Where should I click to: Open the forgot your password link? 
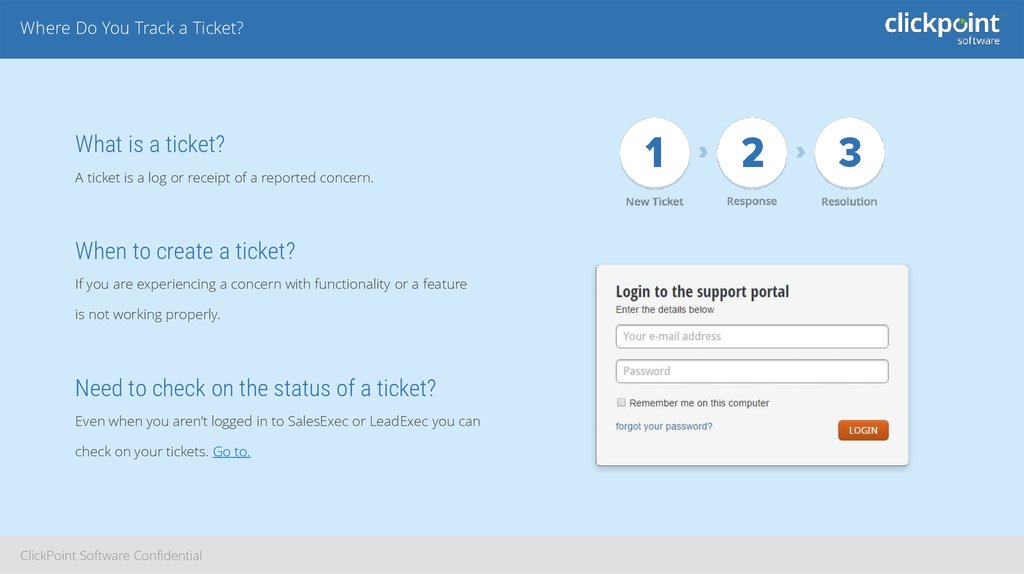(x=664, y=426)
